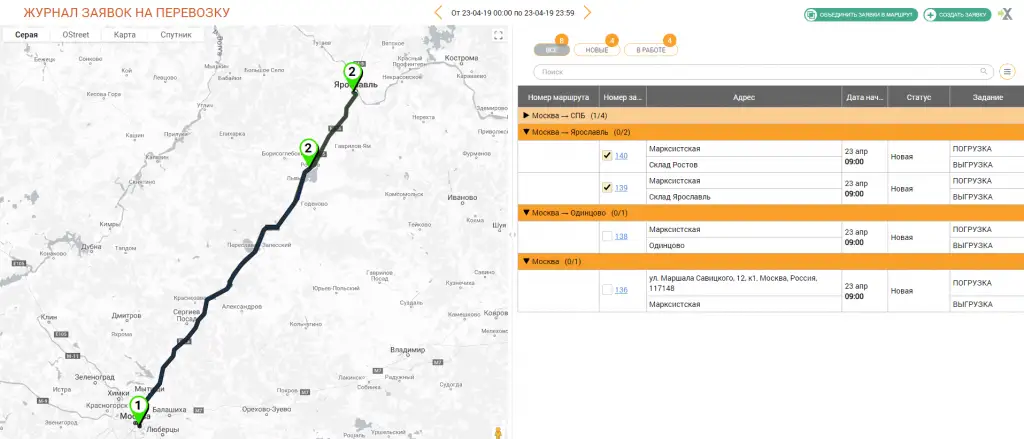1024x439 pixels.
Task: Collapse the Москва → Одинцово route group
Action: point(526,212)
